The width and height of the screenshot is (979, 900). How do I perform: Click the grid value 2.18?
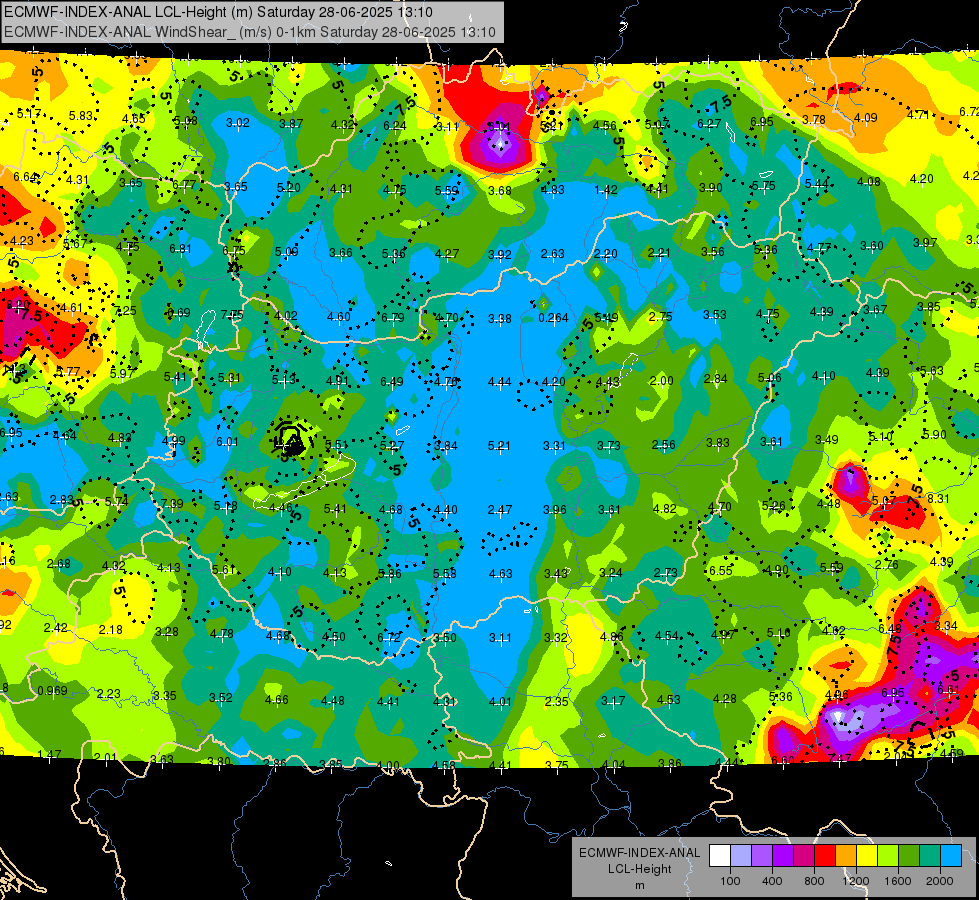[x=111, y=630]
